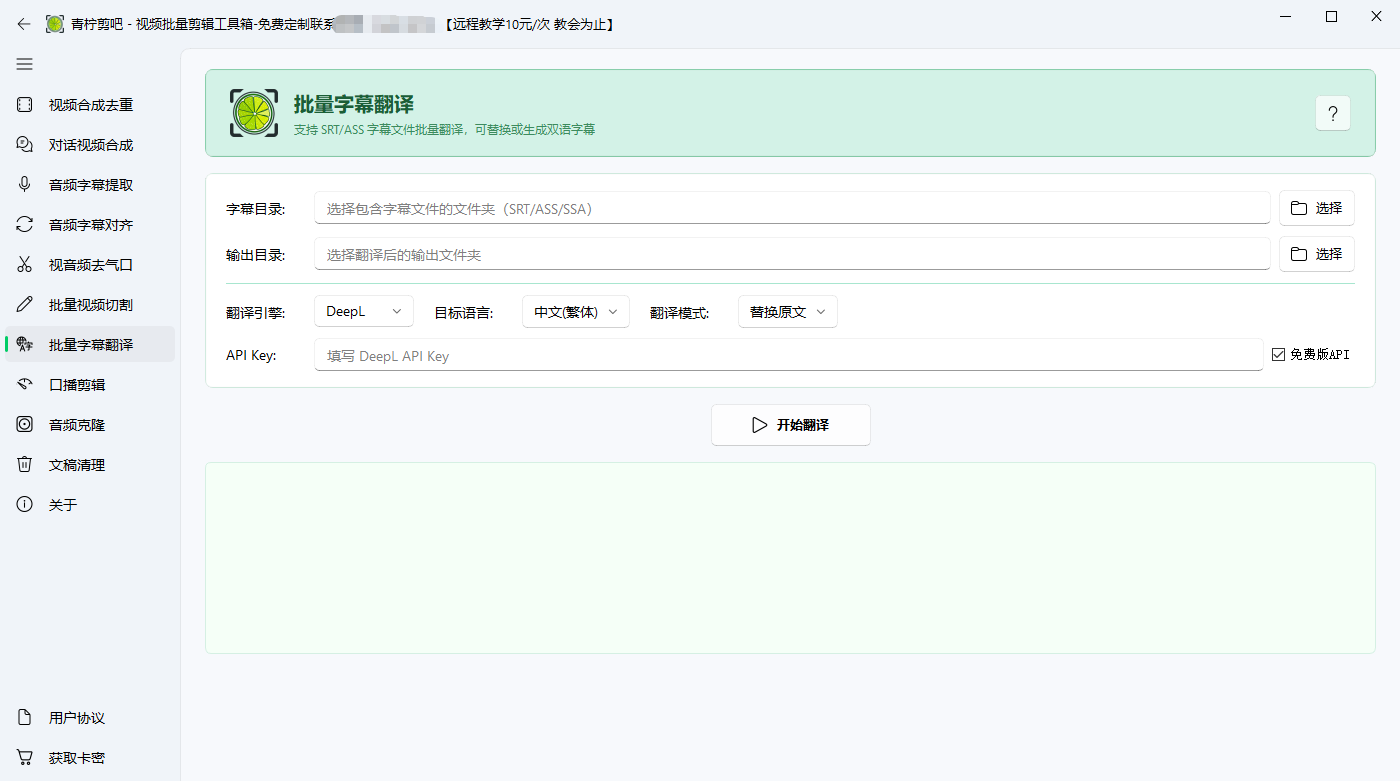The height and width of the screenshot is (781, 1400).
Task: Click the trash icon beside 文稿清理
Action: click(x=25, y=464)
